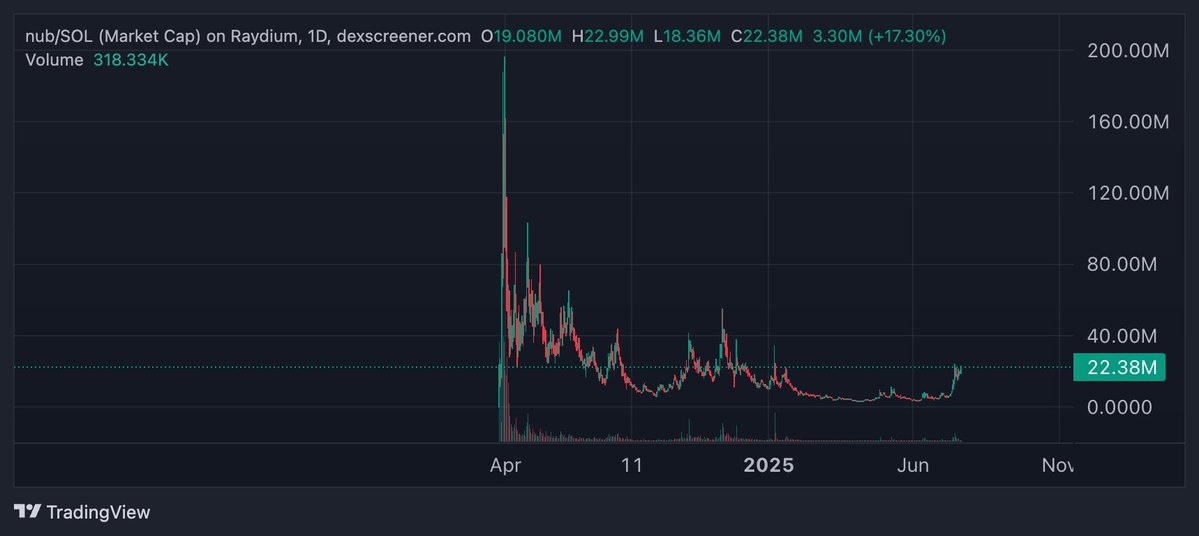This screenshot has height=536, width=1199.
Task: Click the Apr date label on time axis
Action: [505, 465]
